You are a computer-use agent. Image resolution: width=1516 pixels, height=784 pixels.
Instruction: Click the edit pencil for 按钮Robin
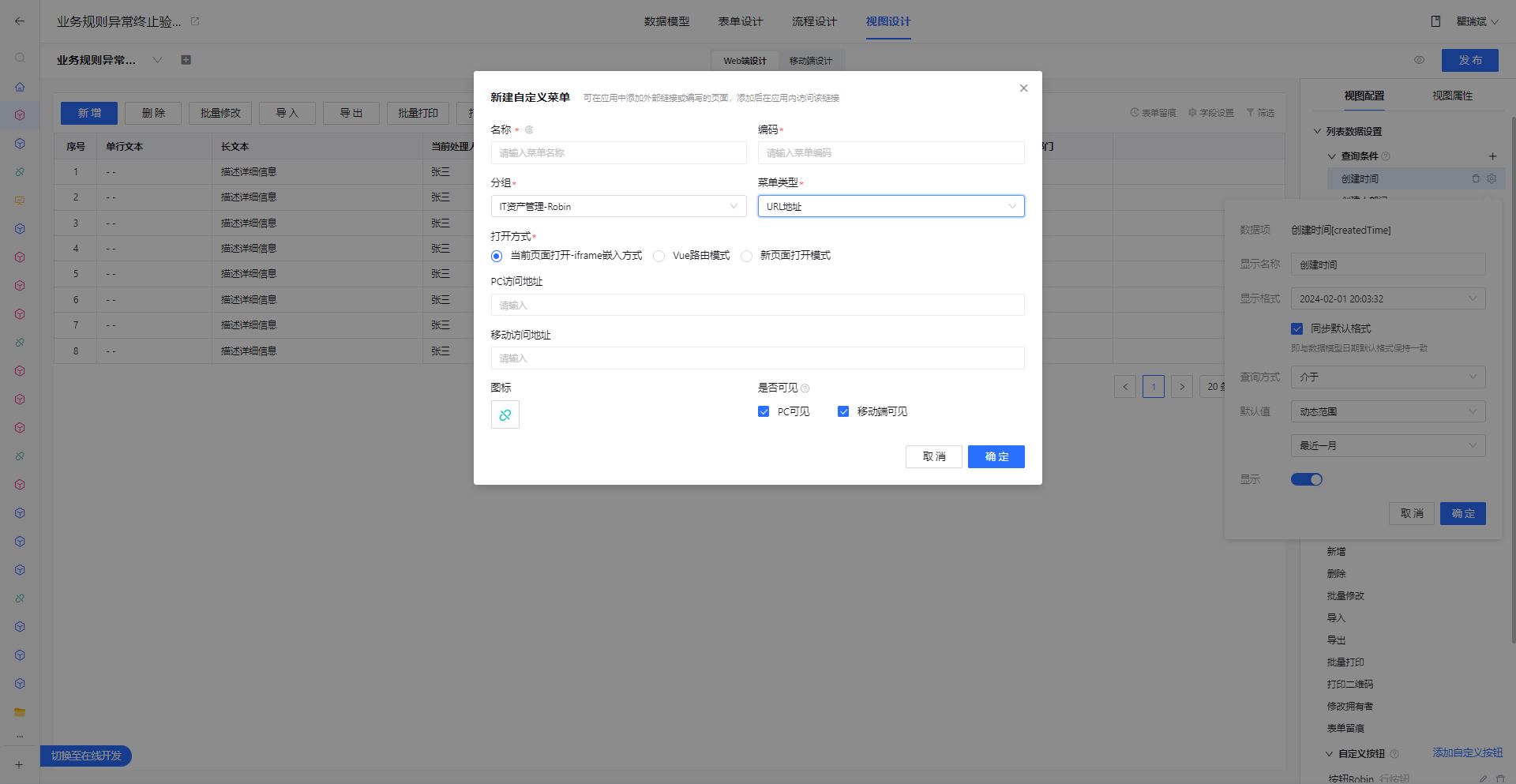pyautogui.click(x=1484, y=778)
